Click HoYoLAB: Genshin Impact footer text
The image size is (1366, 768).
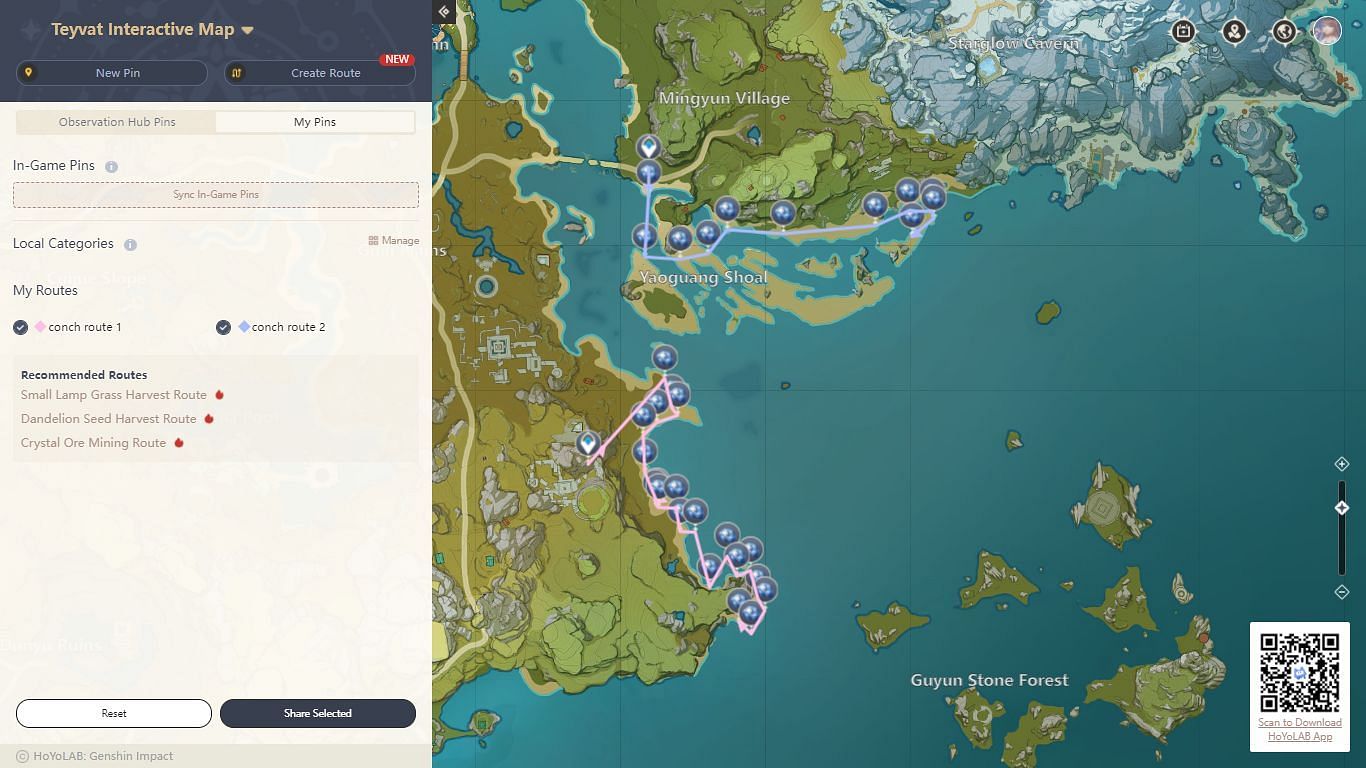coord(103,757)
